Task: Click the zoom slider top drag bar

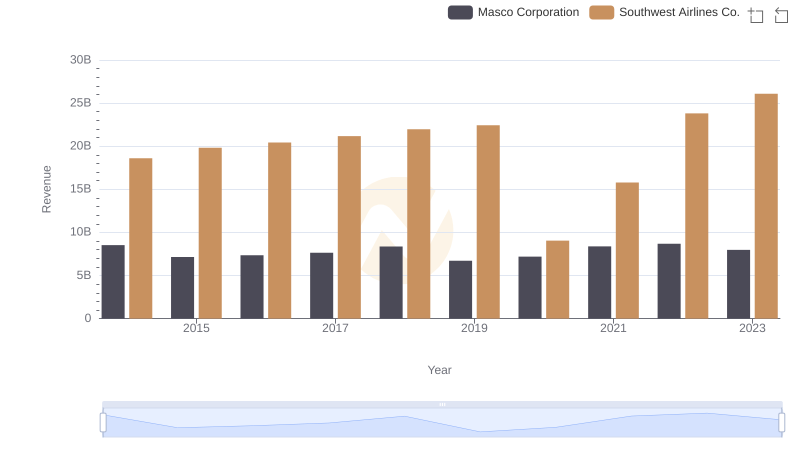Action: point(442,404)
